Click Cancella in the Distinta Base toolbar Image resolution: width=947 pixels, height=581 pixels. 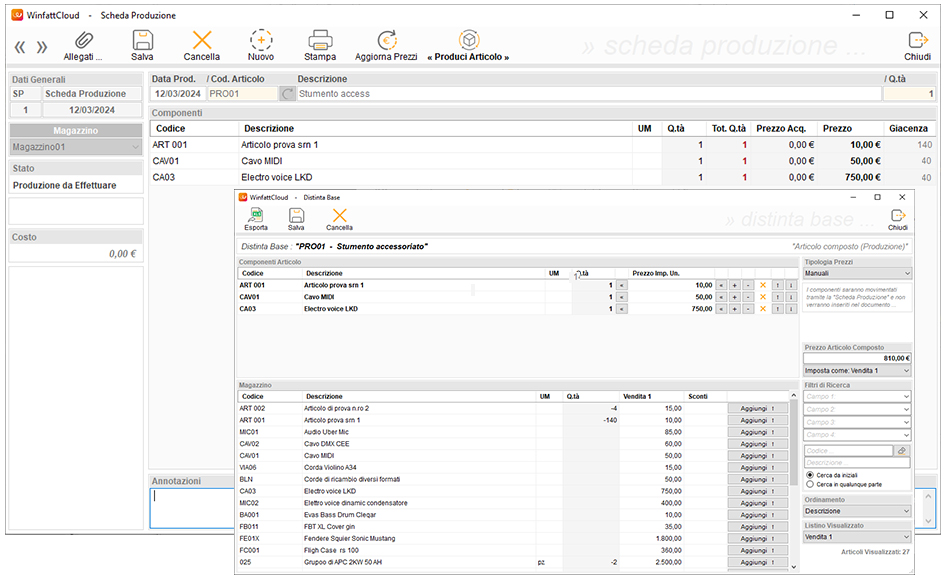click(339, 219)
